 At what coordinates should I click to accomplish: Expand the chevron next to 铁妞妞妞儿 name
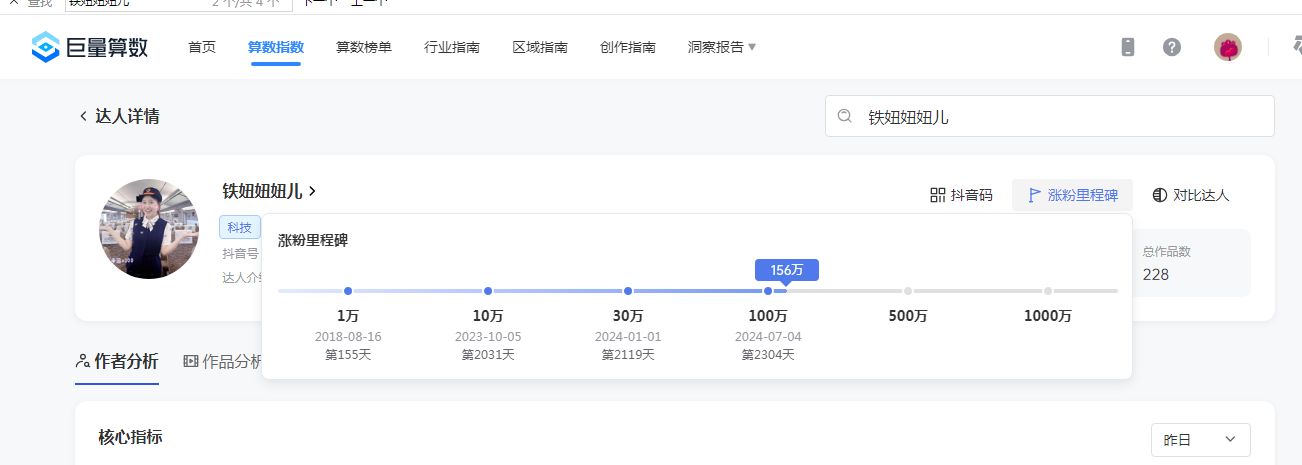313,191
